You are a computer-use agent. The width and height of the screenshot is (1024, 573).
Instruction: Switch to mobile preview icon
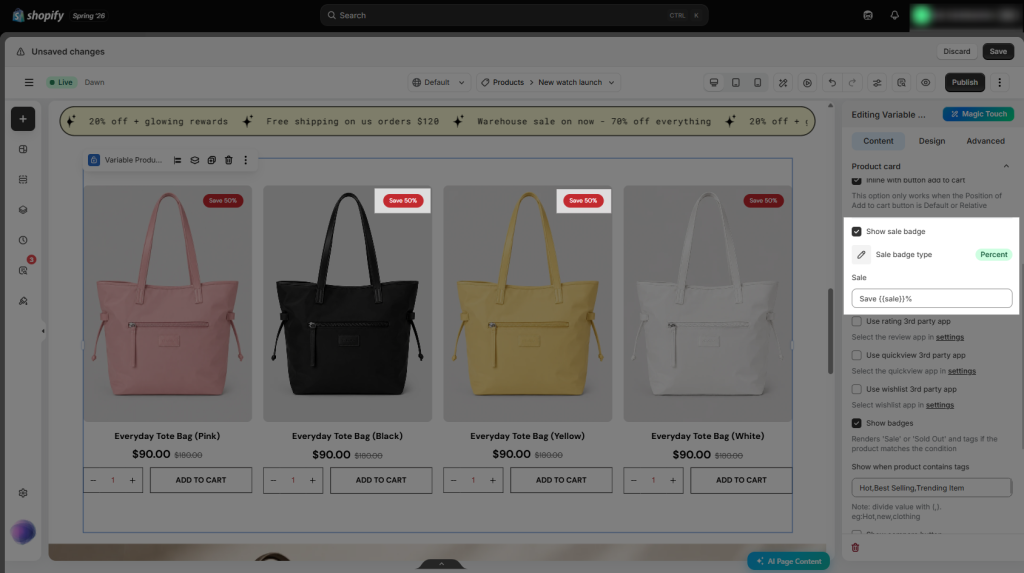click(x=758, y=82)
